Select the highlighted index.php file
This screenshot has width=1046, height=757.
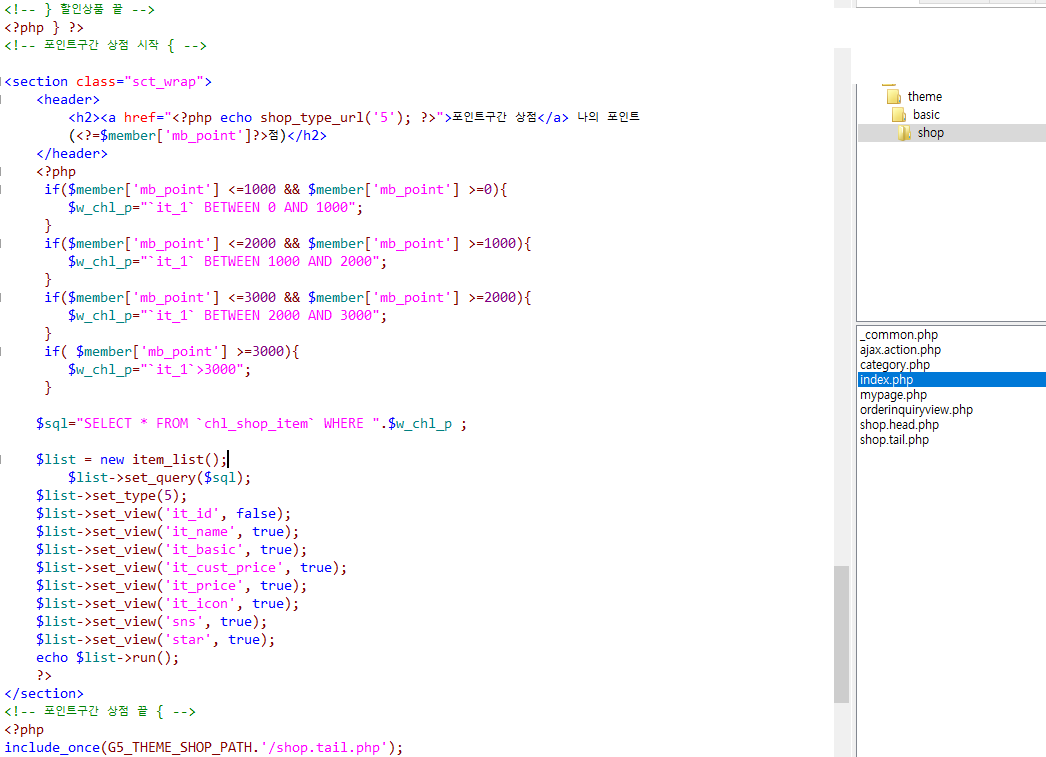[x=886, y=380]
